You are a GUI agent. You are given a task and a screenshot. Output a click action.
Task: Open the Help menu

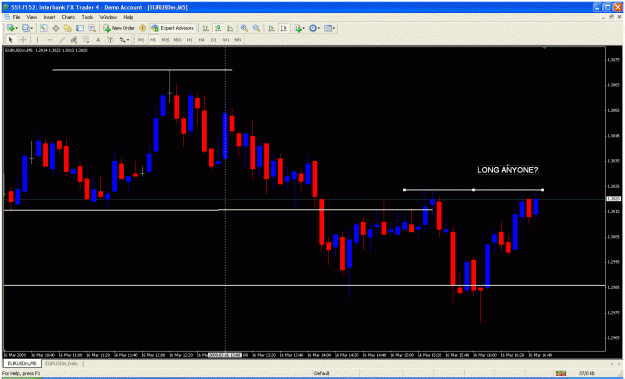pyautogui.click(x=128, y=18)
